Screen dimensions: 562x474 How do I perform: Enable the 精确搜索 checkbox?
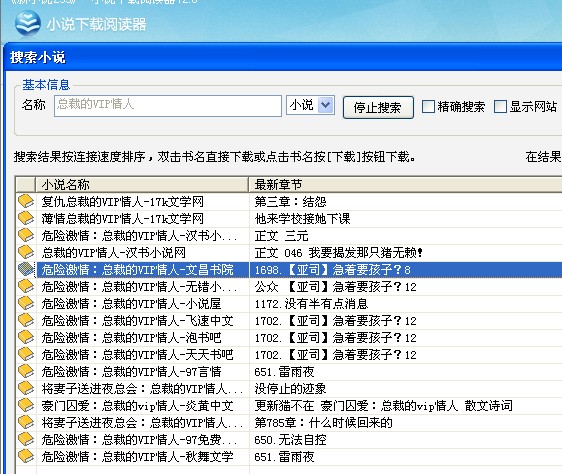point(428,106)
